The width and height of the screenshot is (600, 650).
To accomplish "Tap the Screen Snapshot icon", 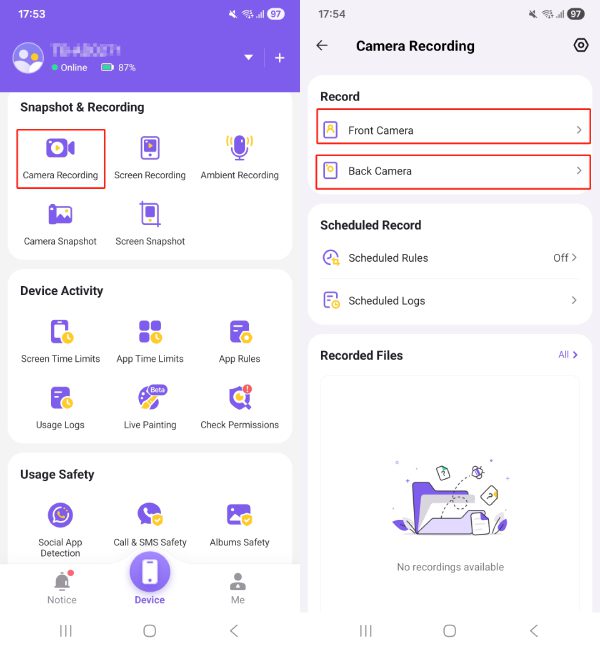I will point(150,213).
